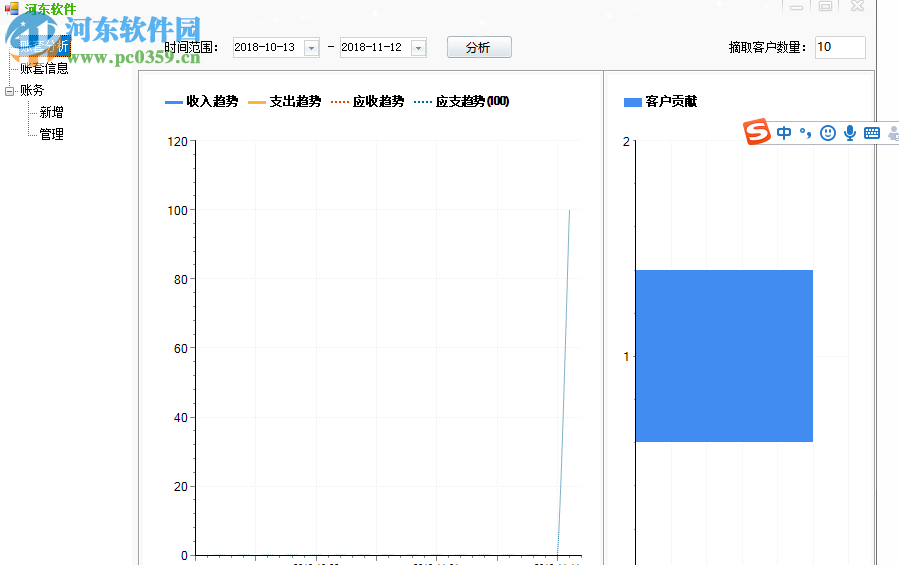This screenshot has width=899, height=565.
Task: Toggle Chinese/English mode 中 icon
Action: coord(784,133)
